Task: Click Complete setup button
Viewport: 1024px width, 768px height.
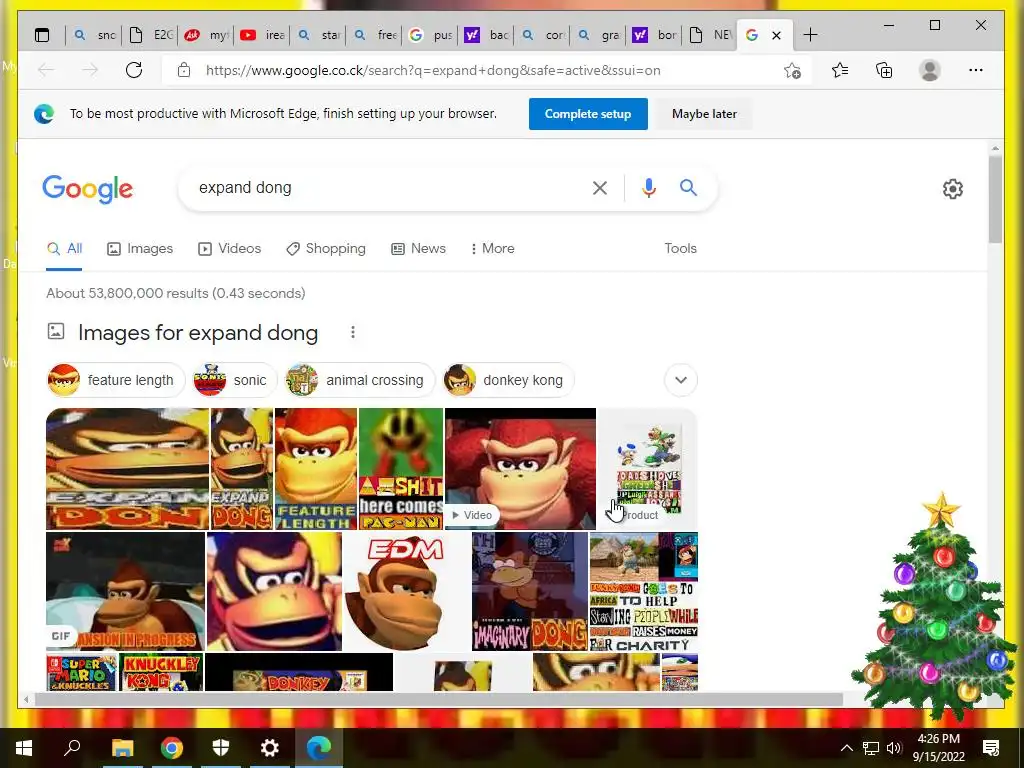Action: coord(588,114)
